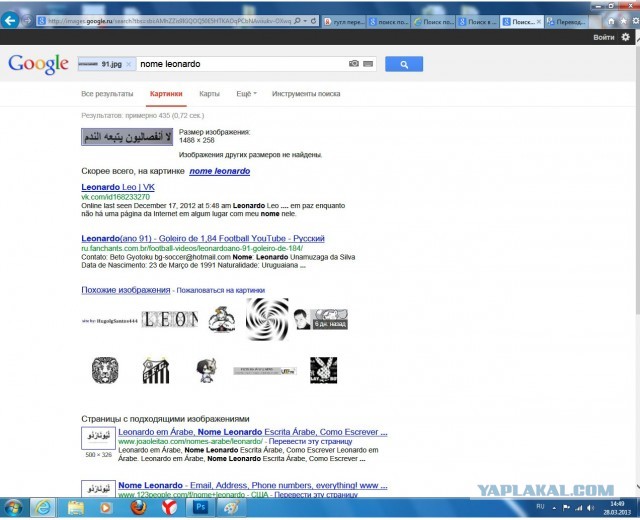Click the volume speaker tray icon
This screenshot has height=520, width=640.
point(590,508)
